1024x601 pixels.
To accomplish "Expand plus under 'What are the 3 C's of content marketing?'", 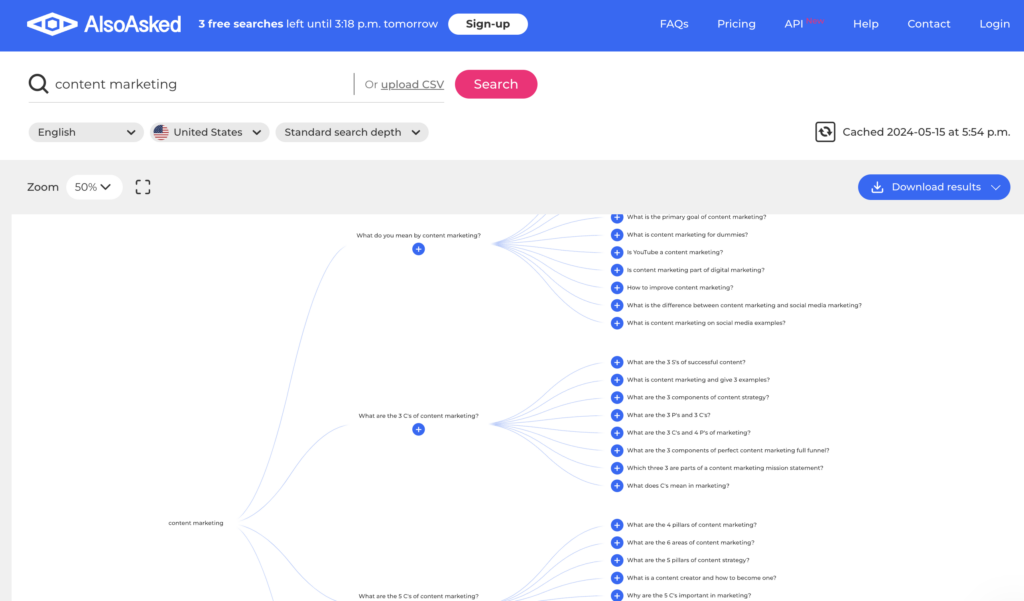I will click(418, 429).
